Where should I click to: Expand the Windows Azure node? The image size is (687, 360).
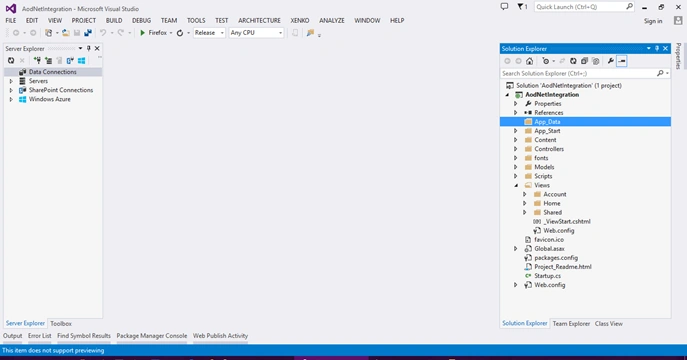tap(11, 99)
